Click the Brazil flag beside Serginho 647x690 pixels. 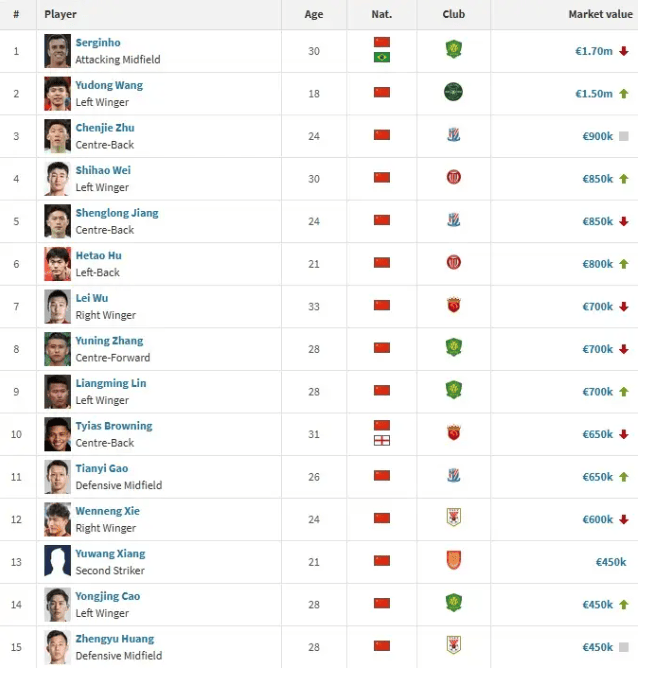click(382, 57)
